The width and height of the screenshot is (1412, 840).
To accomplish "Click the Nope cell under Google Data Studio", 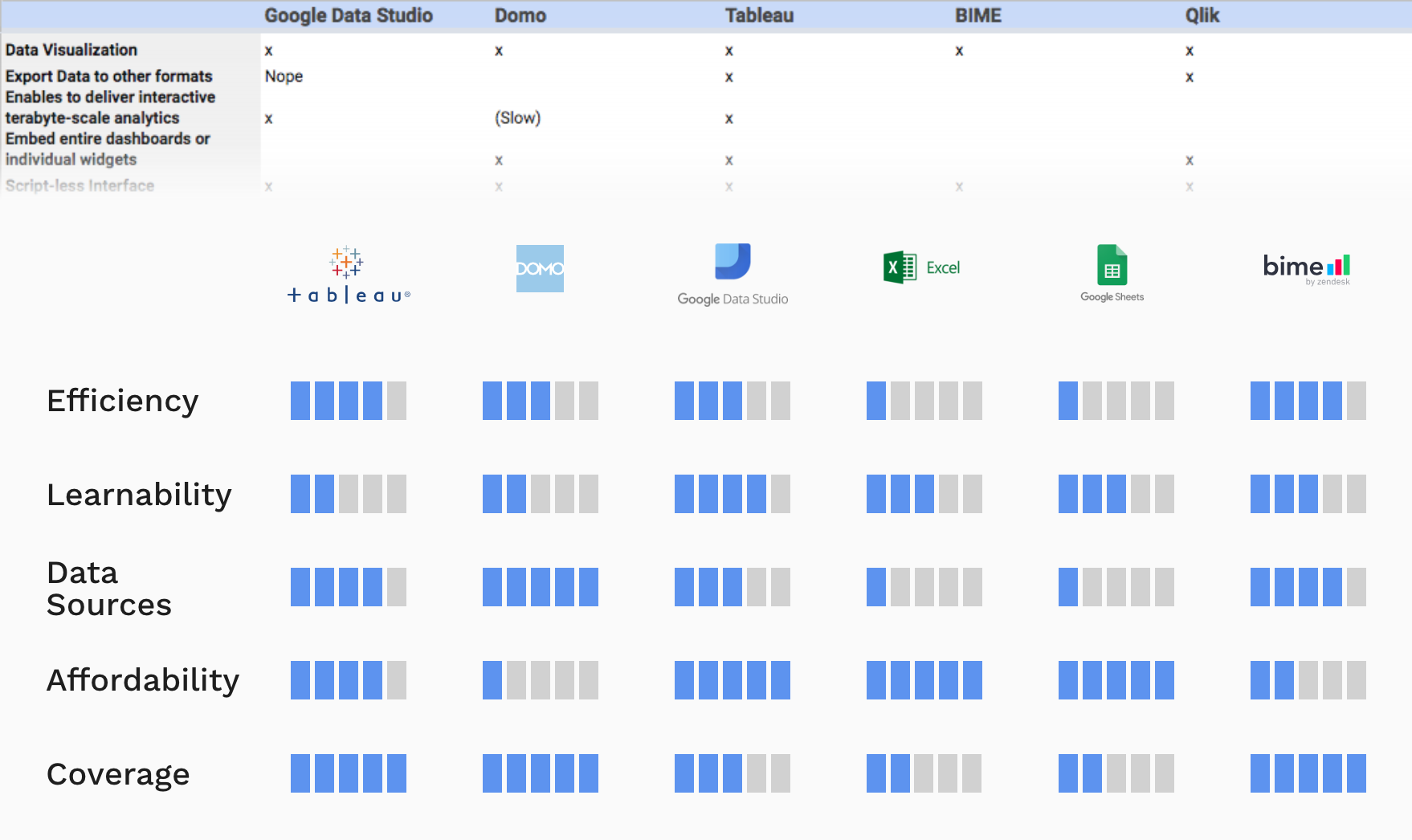I will tap(284, 76).
